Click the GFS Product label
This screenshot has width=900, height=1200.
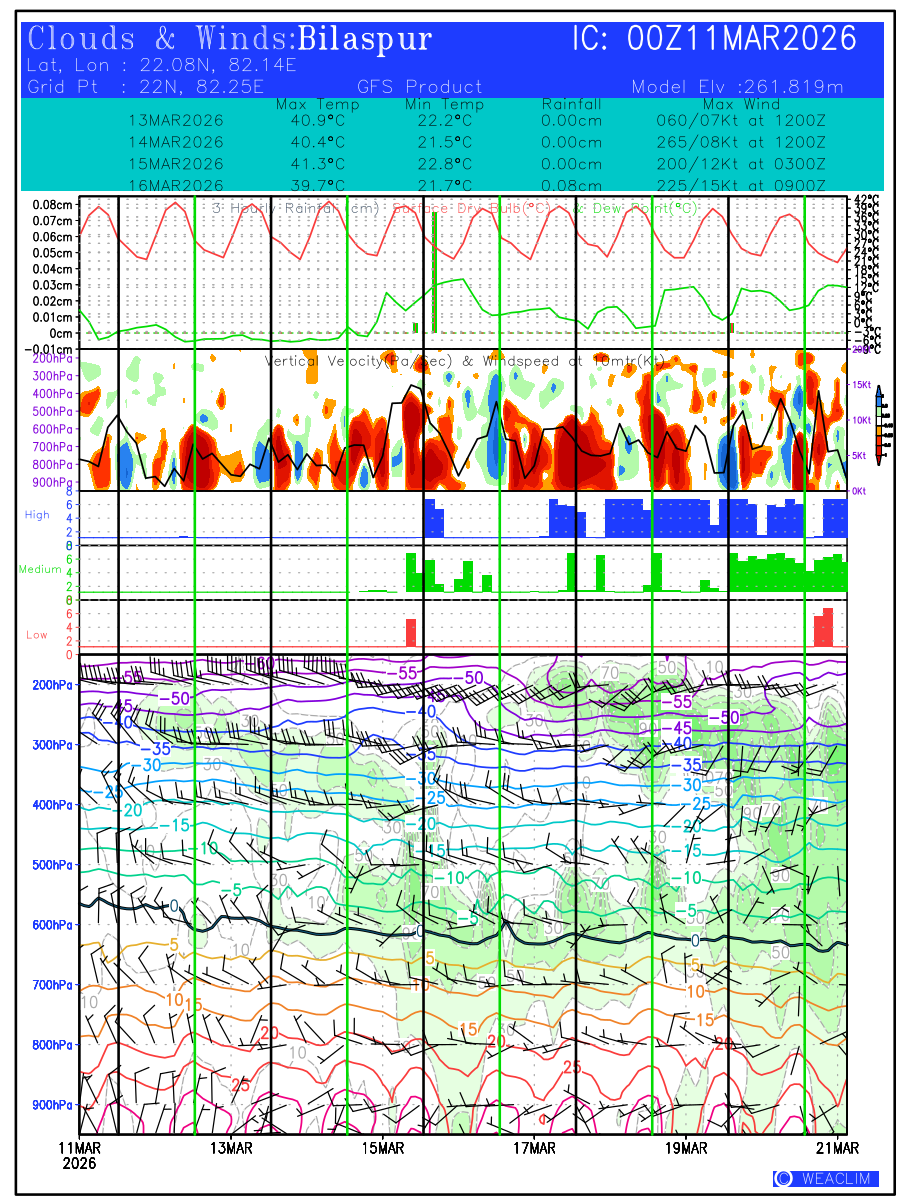[419, 87]
